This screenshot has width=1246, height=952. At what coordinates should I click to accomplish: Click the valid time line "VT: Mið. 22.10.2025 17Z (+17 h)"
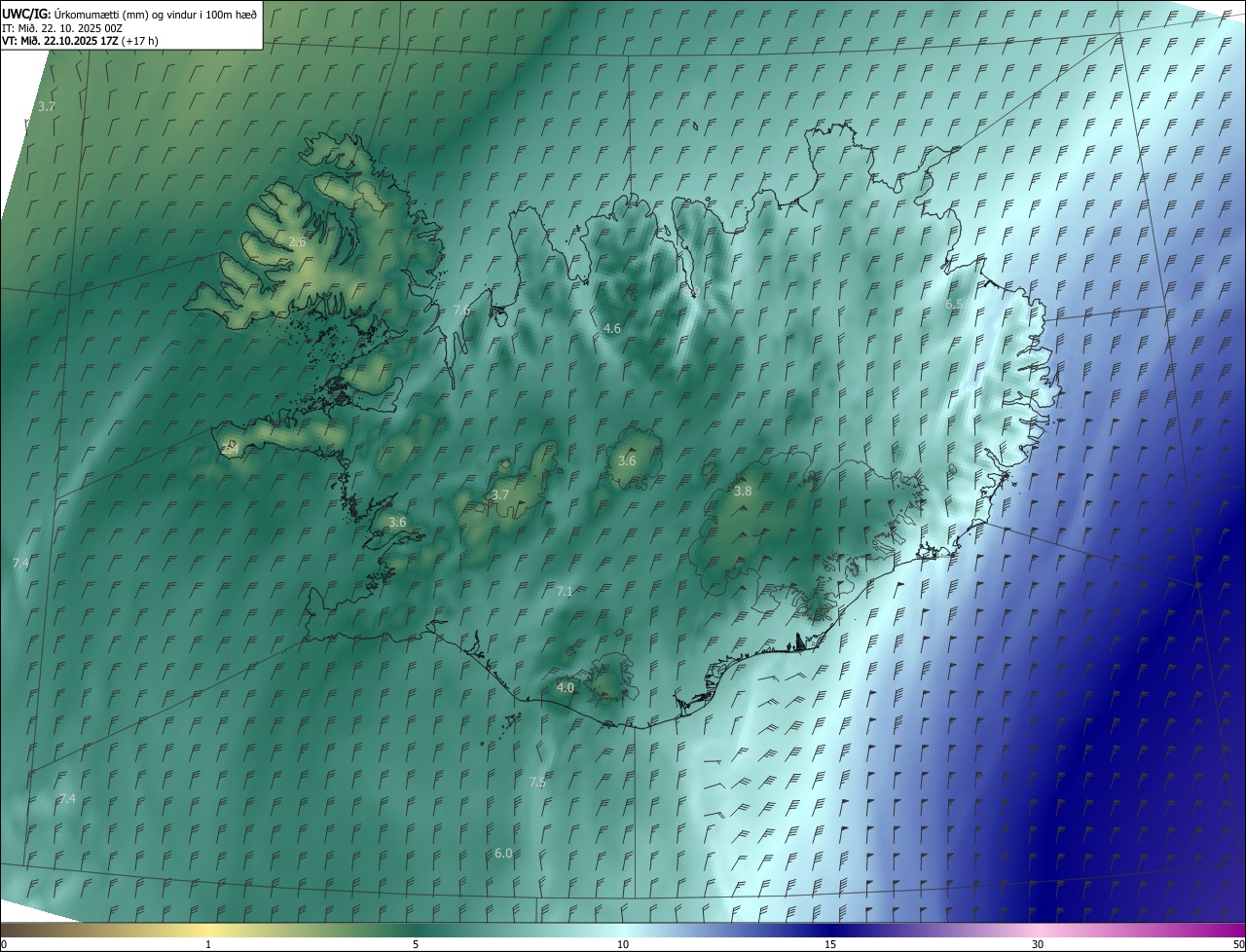pos(80,41)
